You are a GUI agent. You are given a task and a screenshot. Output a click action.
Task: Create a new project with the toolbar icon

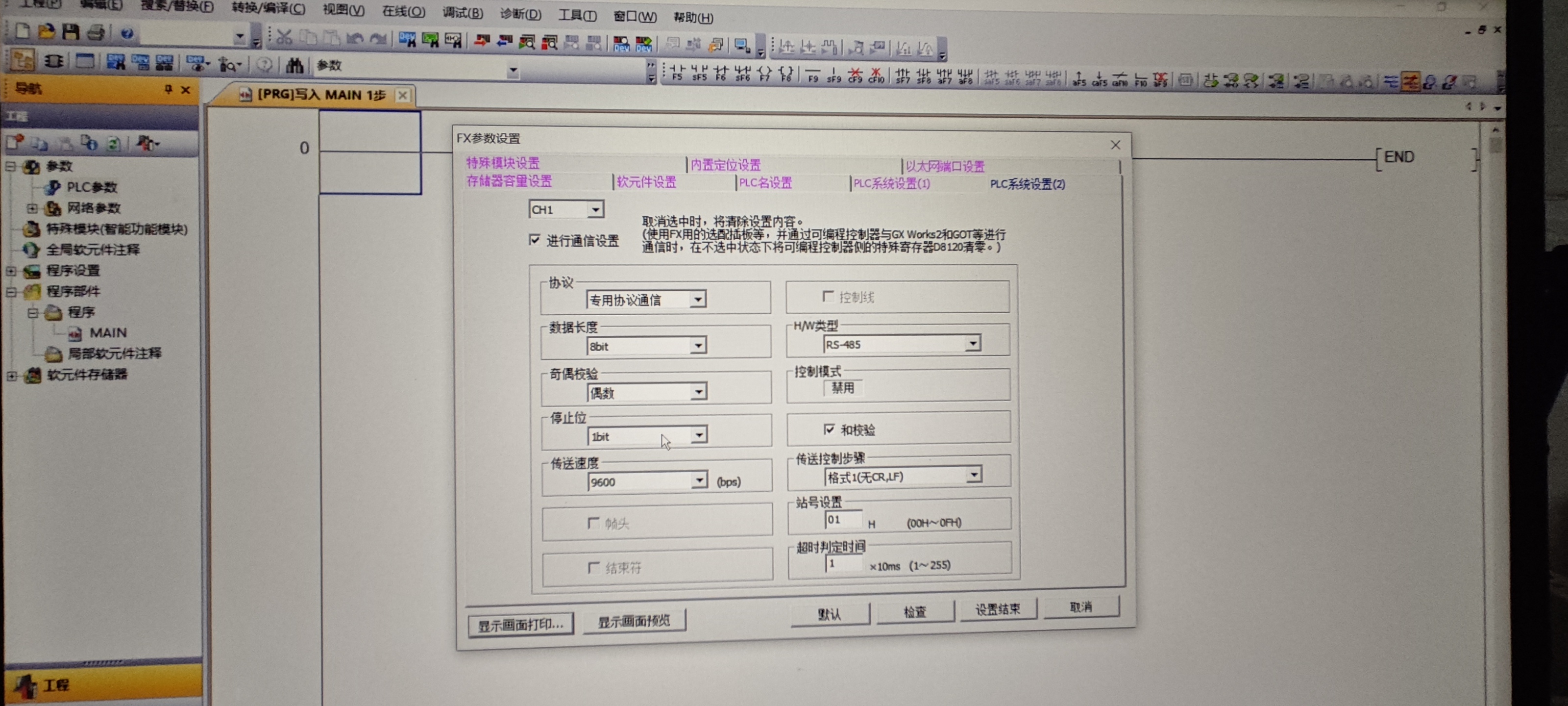[23, 30]
